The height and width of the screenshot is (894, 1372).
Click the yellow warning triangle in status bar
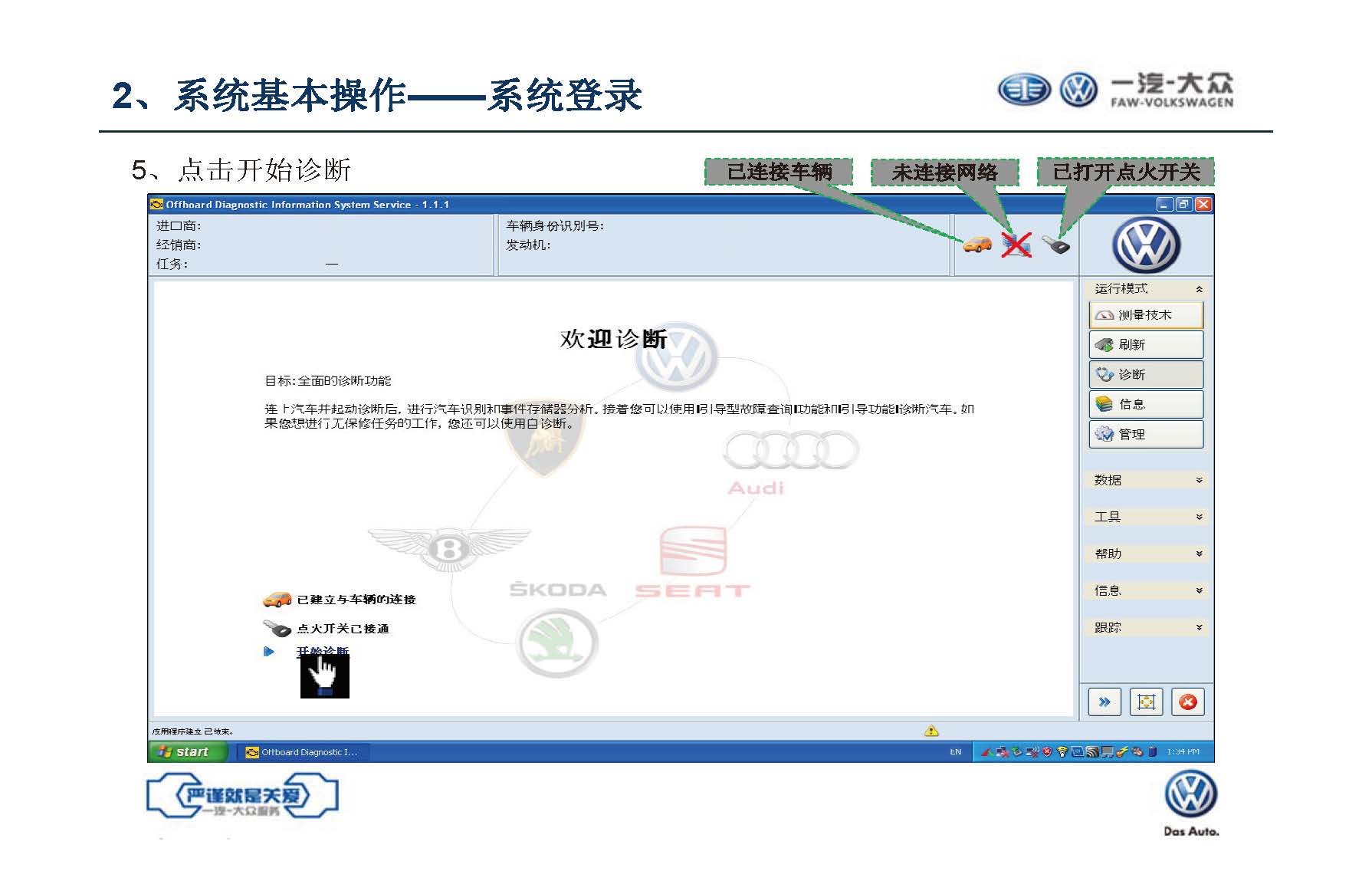click(x=931, y=731)
